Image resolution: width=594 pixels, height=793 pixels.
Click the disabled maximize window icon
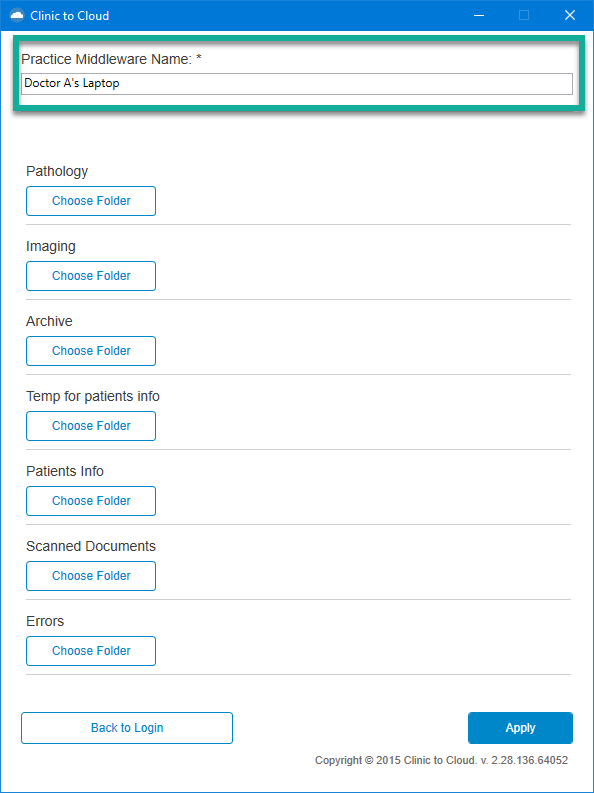[524, 16]
